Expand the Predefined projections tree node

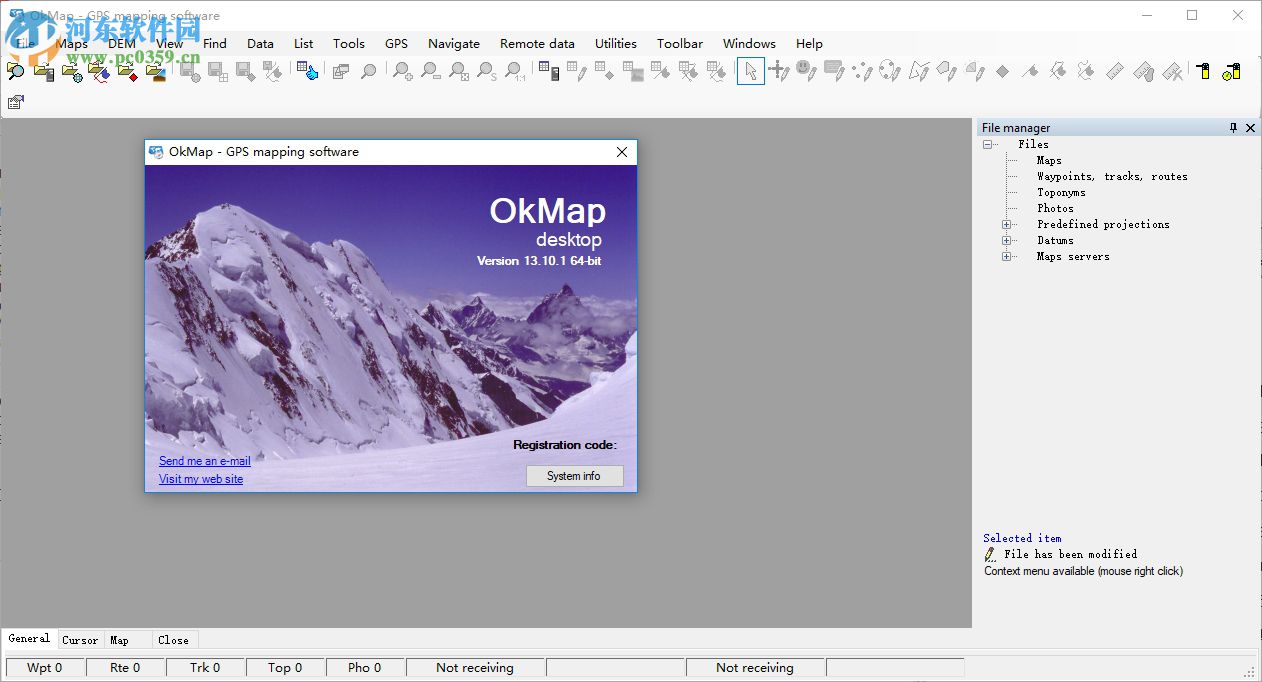[x=1008, y=224]
